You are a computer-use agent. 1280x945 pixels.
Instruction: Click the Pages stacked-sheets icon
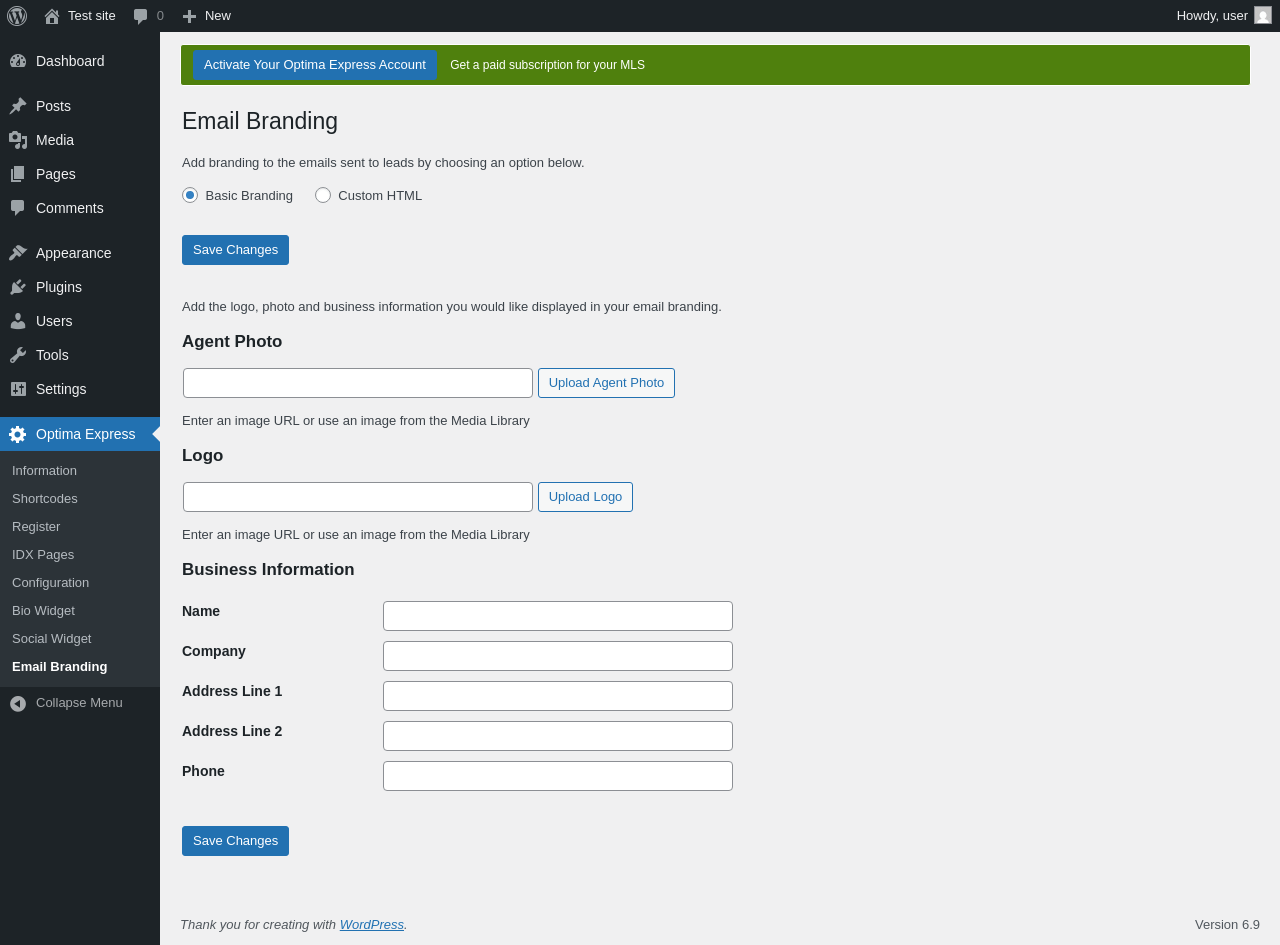coord(18,174)
